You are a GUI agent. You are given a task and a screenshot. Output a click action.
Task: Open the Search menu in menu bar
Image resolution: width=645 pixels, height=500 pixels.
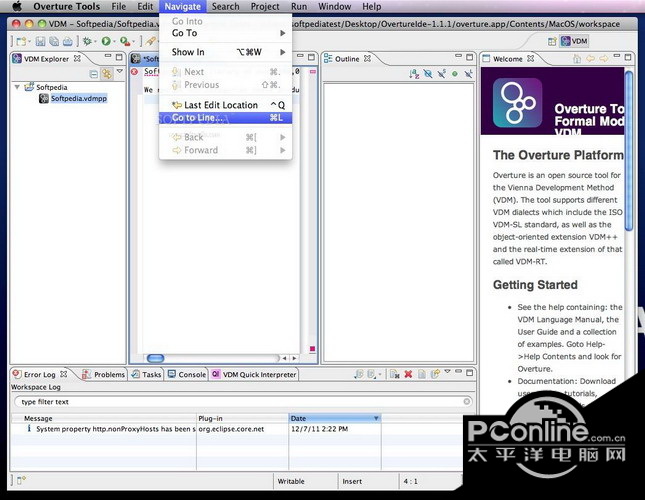pos(225,7)
